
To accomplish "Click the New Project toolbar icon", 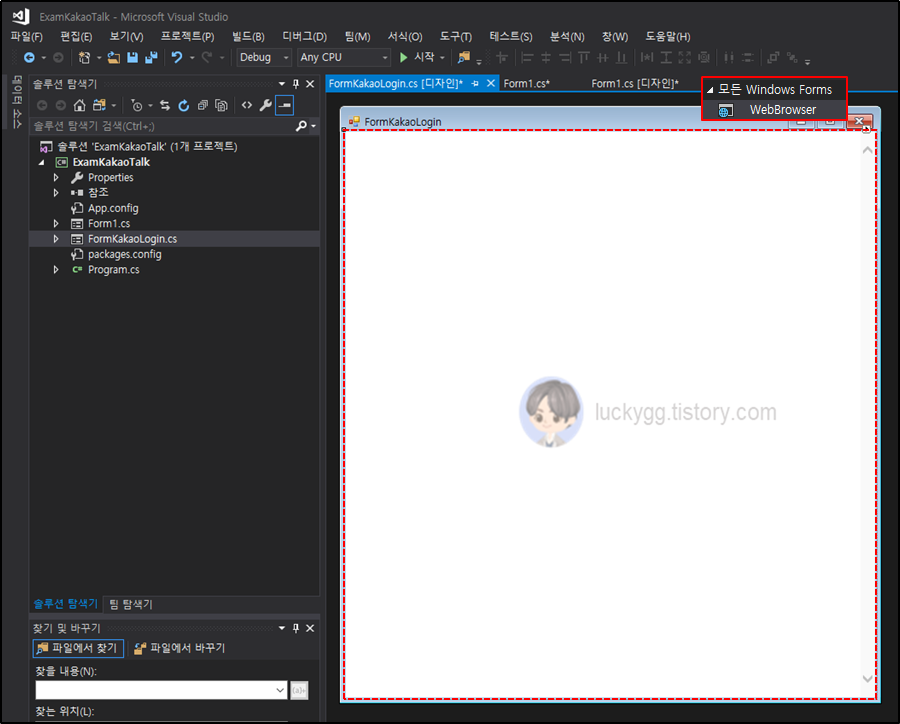I will 84,57.
